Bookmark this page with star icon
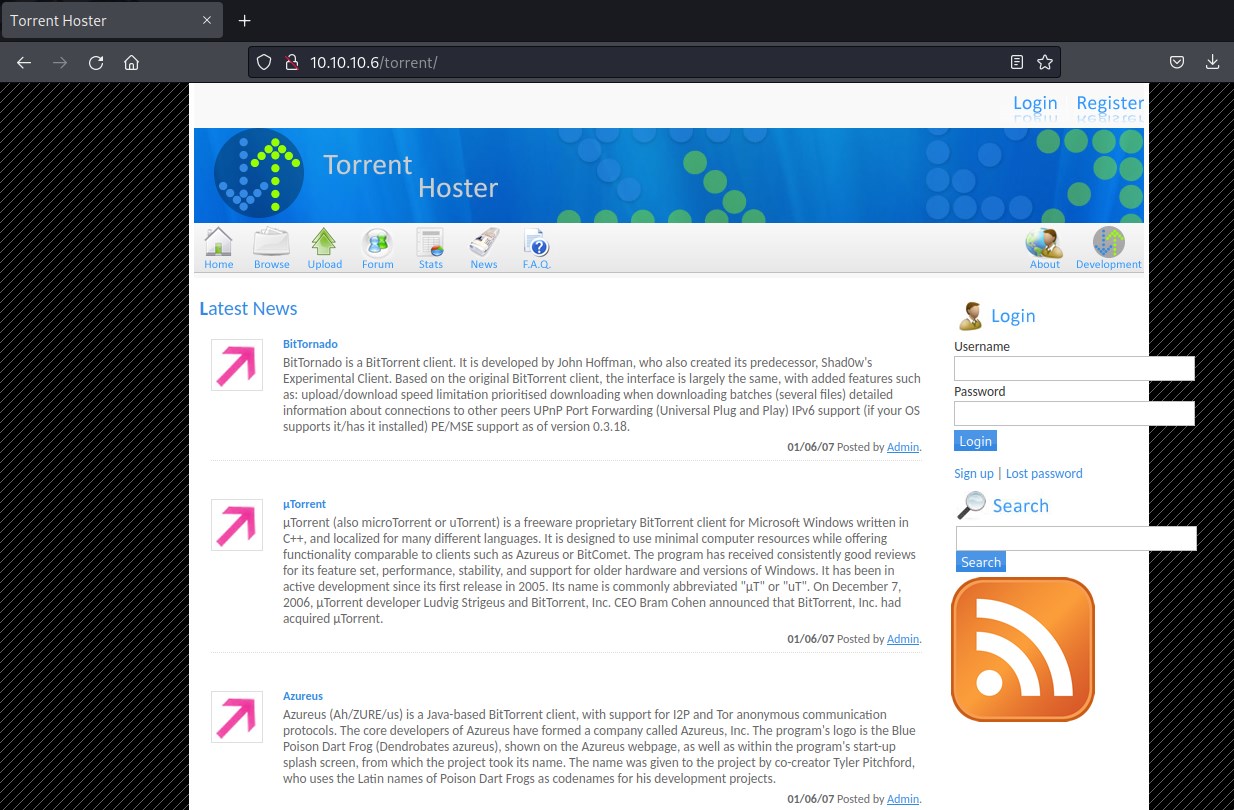The height and width of the screenshot is (810, 1234). (1045, 62)
